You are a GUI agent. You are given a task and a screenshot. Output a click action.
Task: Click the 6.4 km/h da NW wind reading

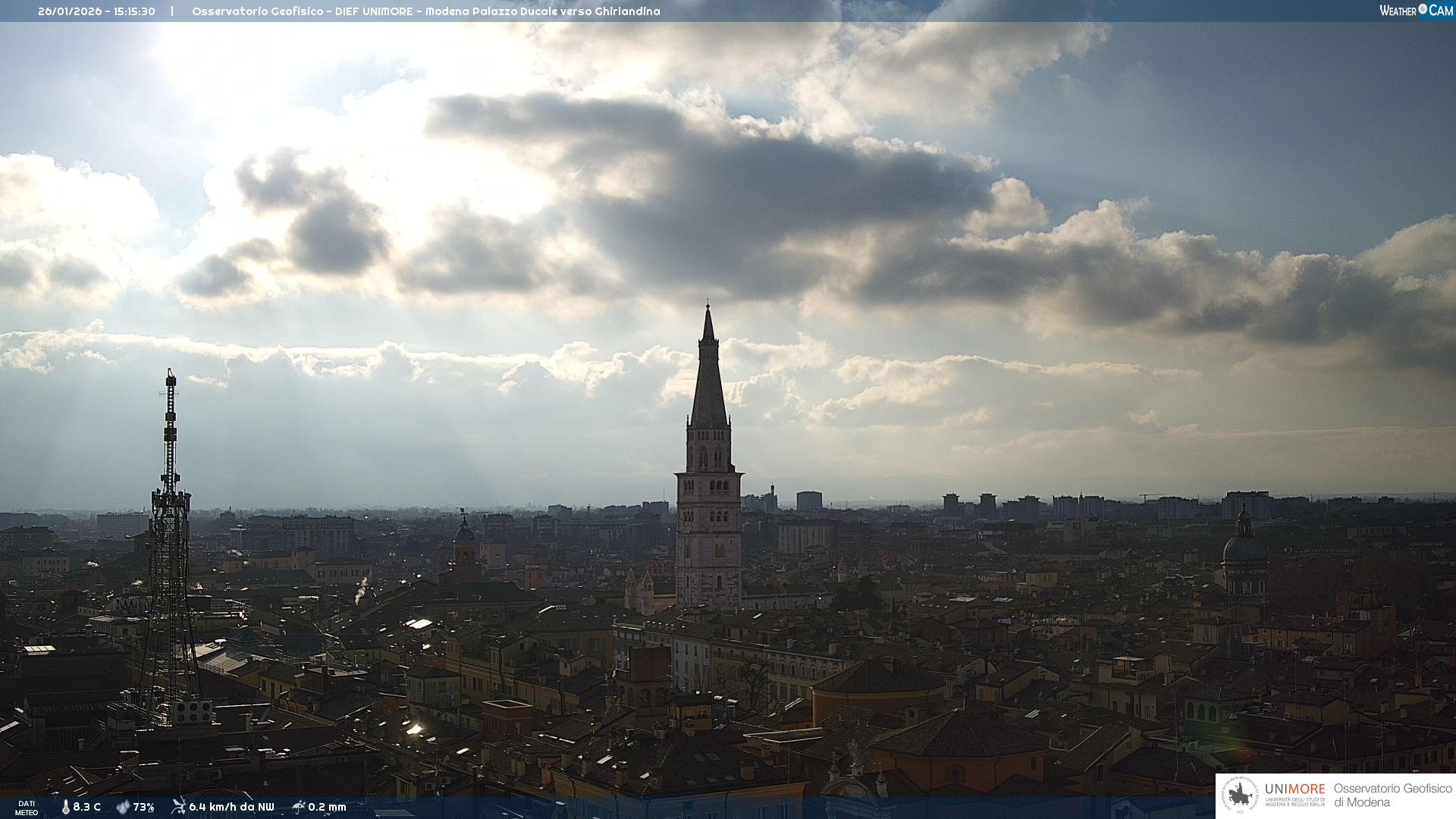pos(231,807)
